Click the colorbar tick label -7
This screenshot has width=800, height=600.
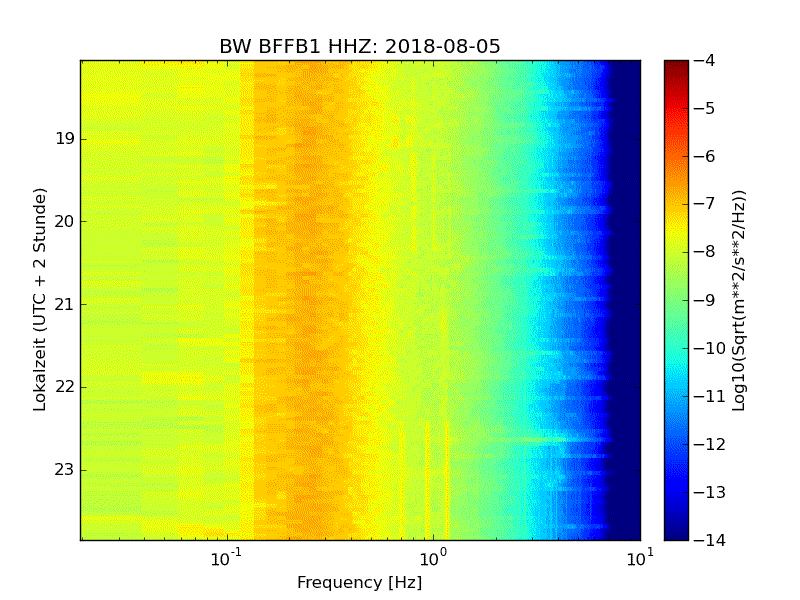pyautogui.click(x=705, y=204)
